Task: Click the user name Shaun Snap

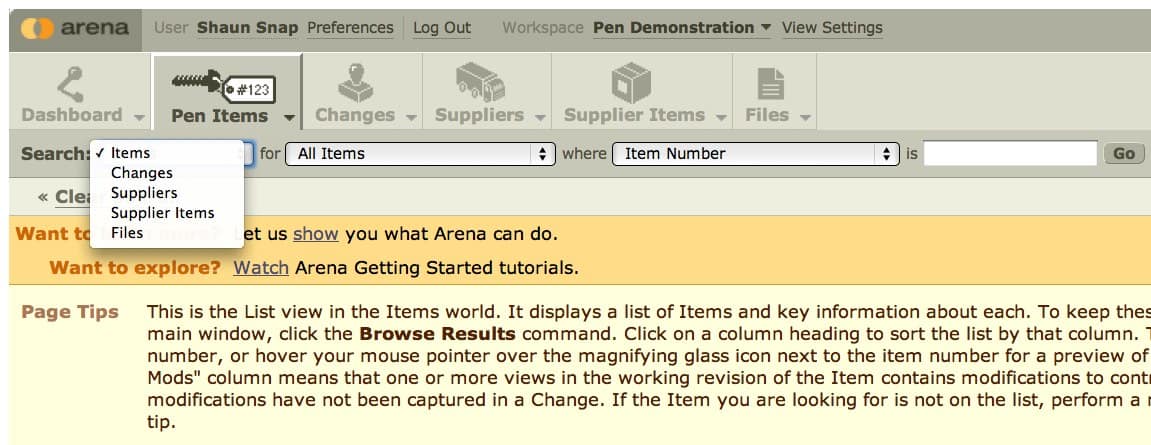Action: point(247,28)
